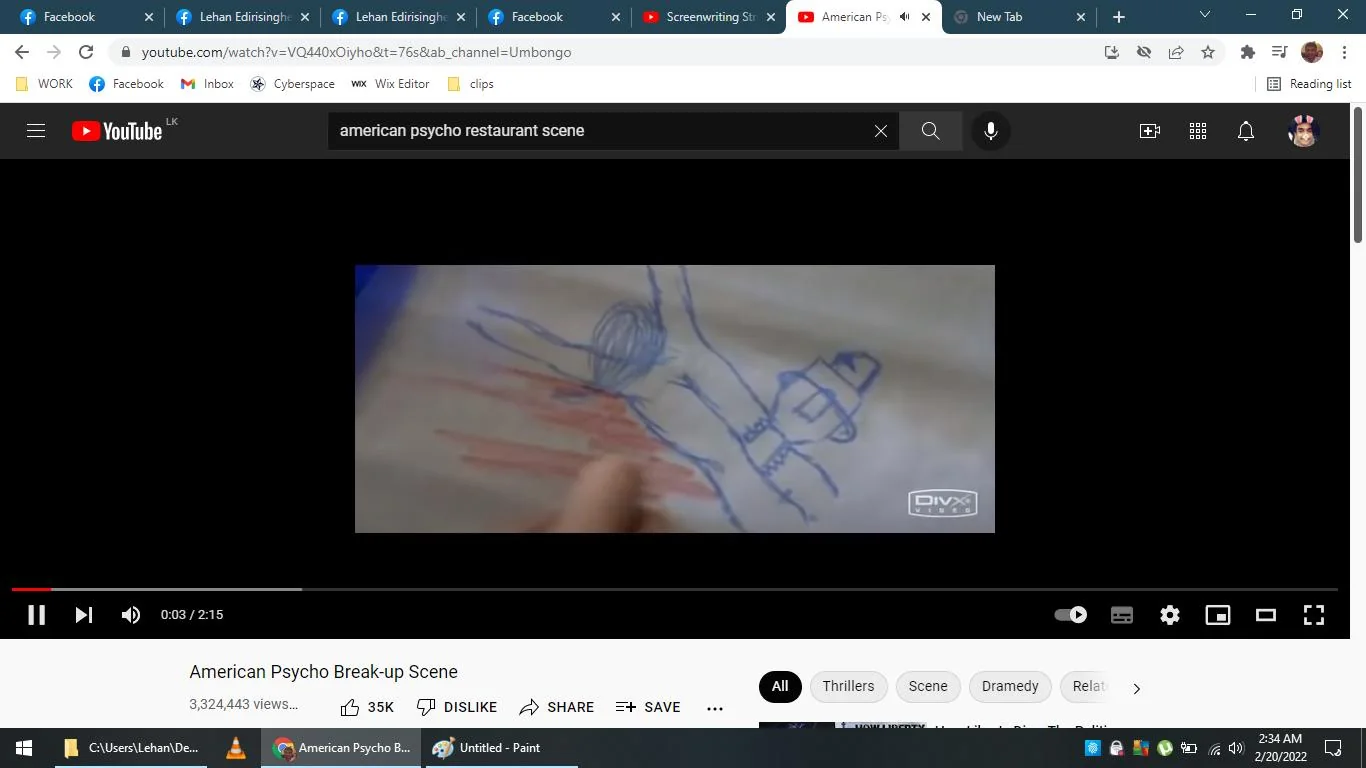Clear the YouTube search query
1366x768 pixels.
click(x=881, y=131)
